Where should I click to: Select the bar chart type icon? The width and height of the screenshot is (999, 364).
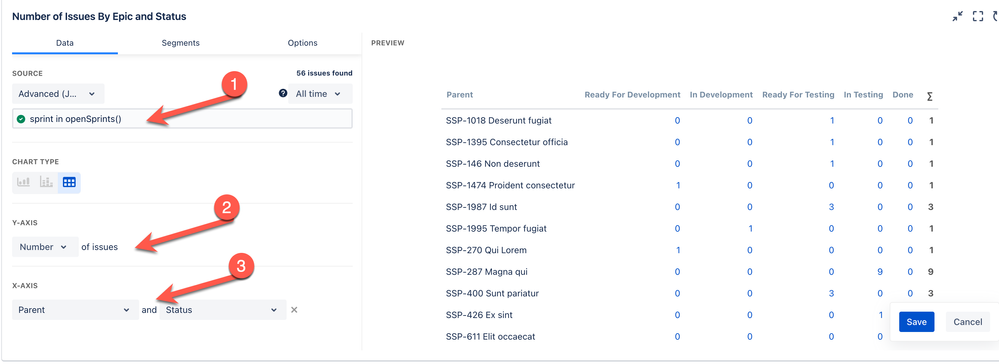tap(24, 182)
